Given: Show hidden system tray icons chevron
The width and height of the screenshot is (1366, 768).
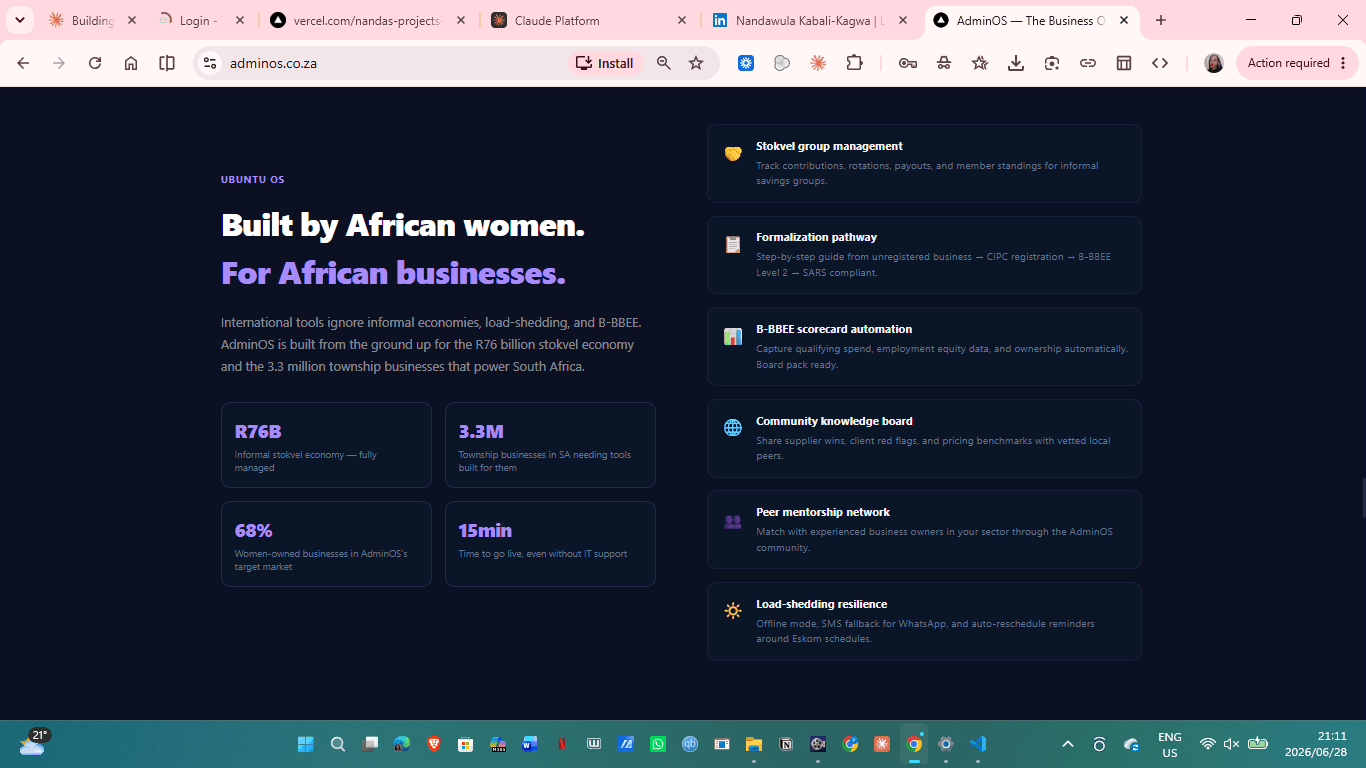Looking at the screenshot, I should click(x=1068, y=744).
